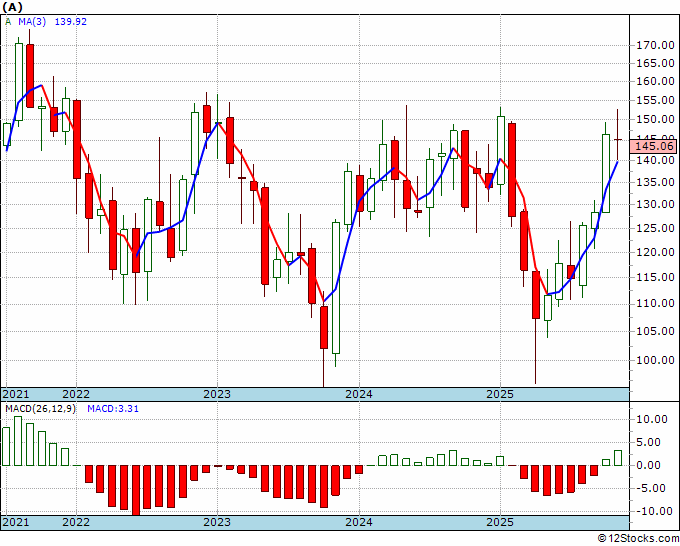This screenshot has height=546, width=680.
Task: Click the 115.00 price axis label
Action: pyautogui.click(x=655, y=277)
